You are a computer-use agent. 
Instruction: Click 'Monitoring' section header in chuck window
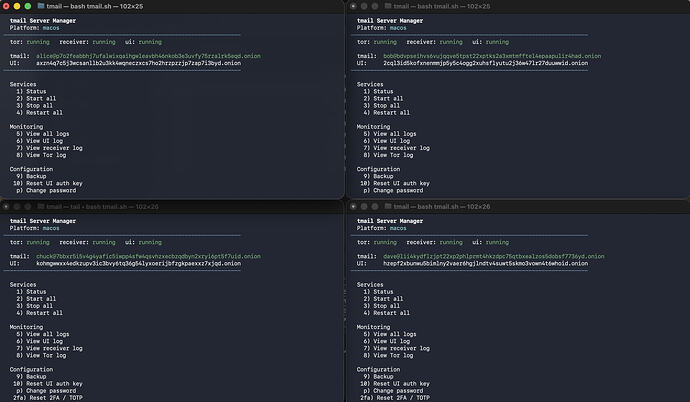click(26, 327)
